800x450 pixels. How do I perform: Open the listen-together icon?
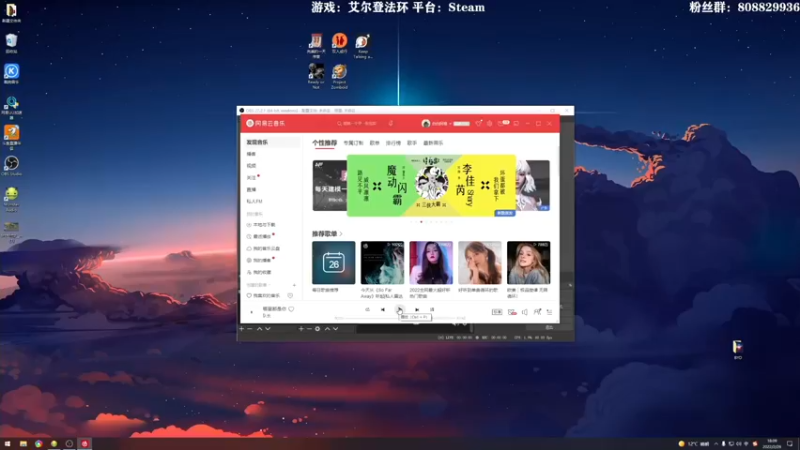pos(537,312)
